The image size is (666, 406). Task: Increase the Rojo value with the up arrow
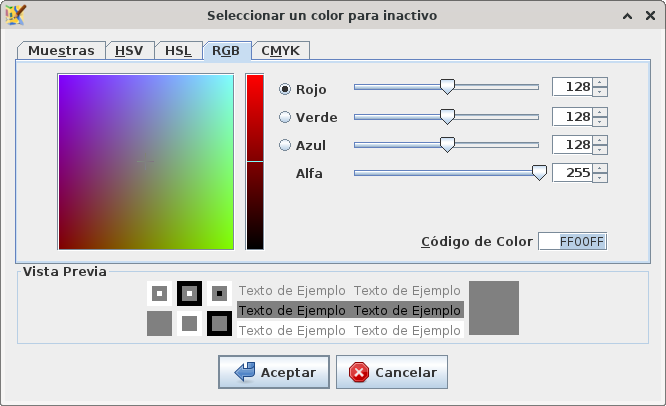click(x=600, y=82)
